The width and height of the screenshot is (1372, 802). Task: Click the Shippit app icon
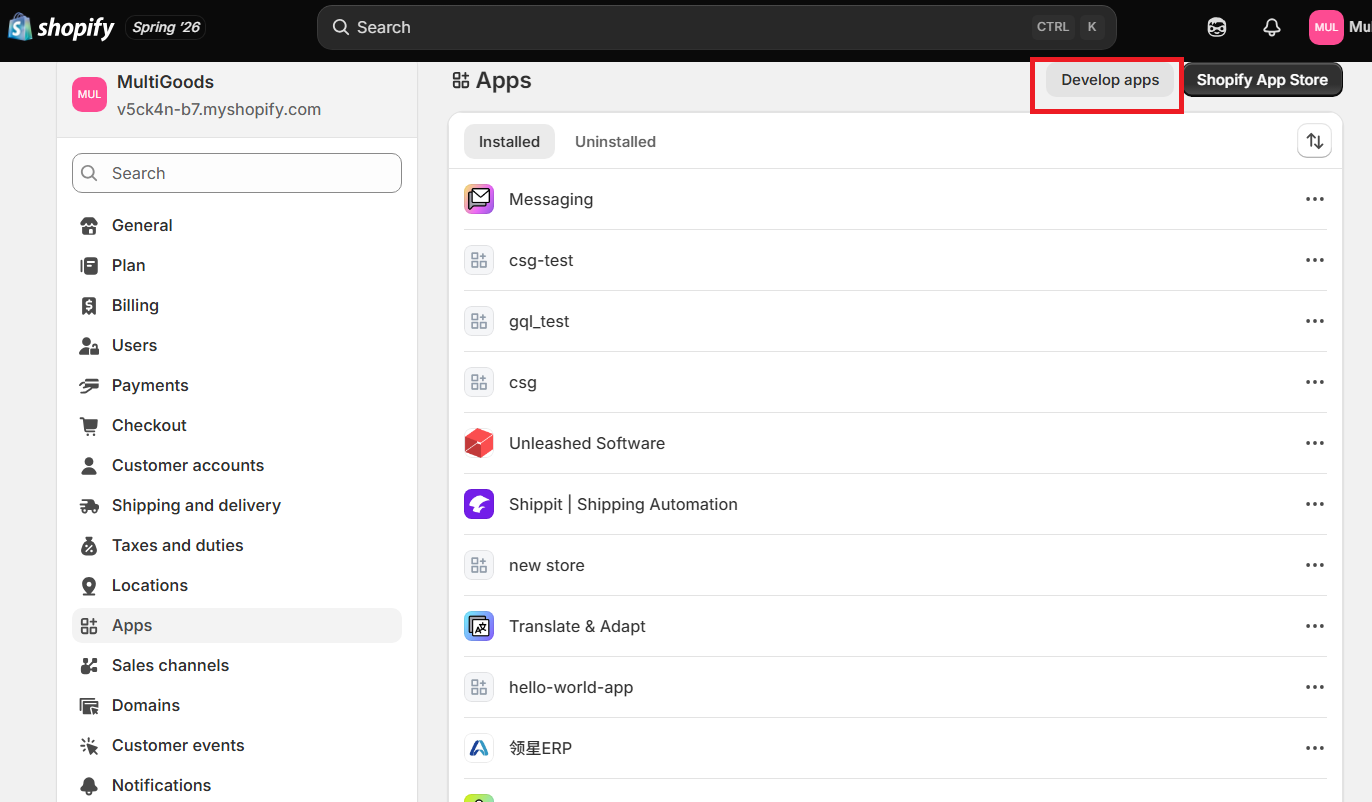[479, 504]
